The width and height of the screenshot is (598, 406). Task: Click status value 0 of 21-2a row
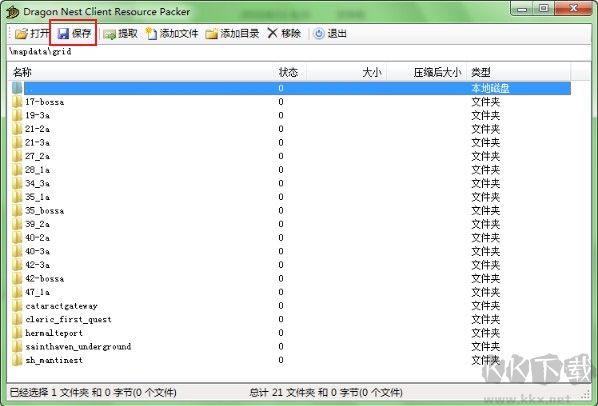281,129
